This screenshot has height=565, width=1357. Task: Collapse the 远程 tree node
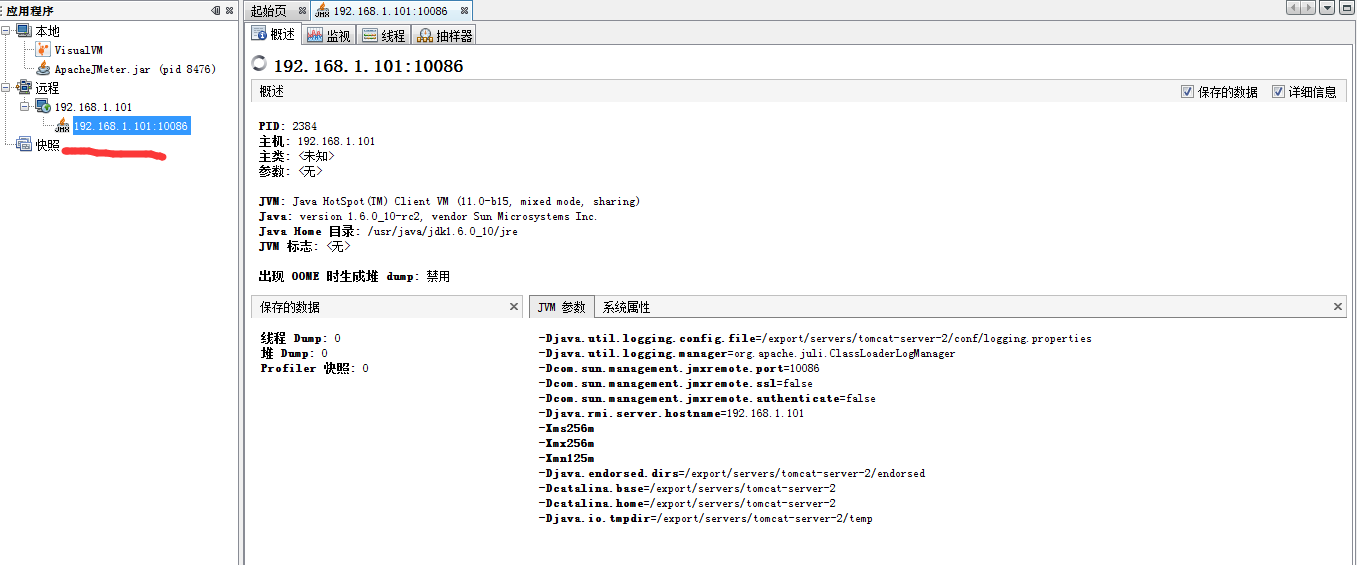point(6,88)
